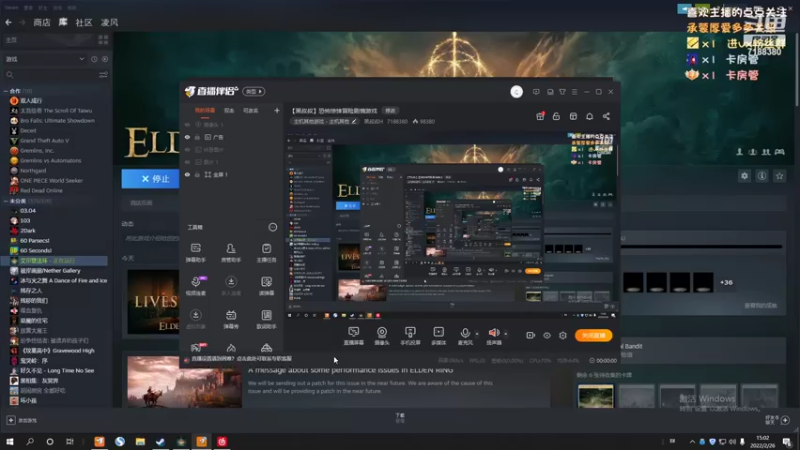Viewport: 800px width, 450px height.
Task: Toggle visibility of the 广告 source
Action: 187,137
